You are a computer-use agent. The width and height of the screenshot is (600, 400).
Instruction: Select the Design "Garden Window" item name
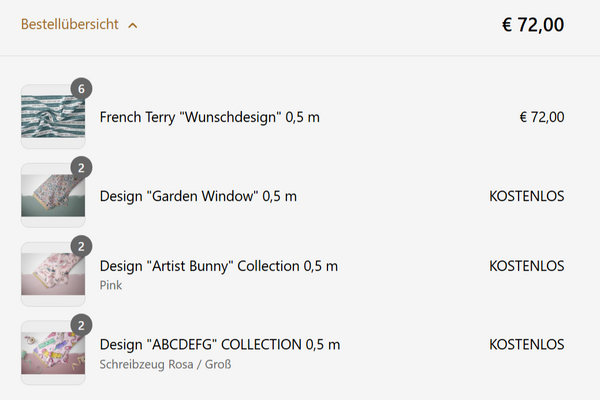tap(198, 196)
